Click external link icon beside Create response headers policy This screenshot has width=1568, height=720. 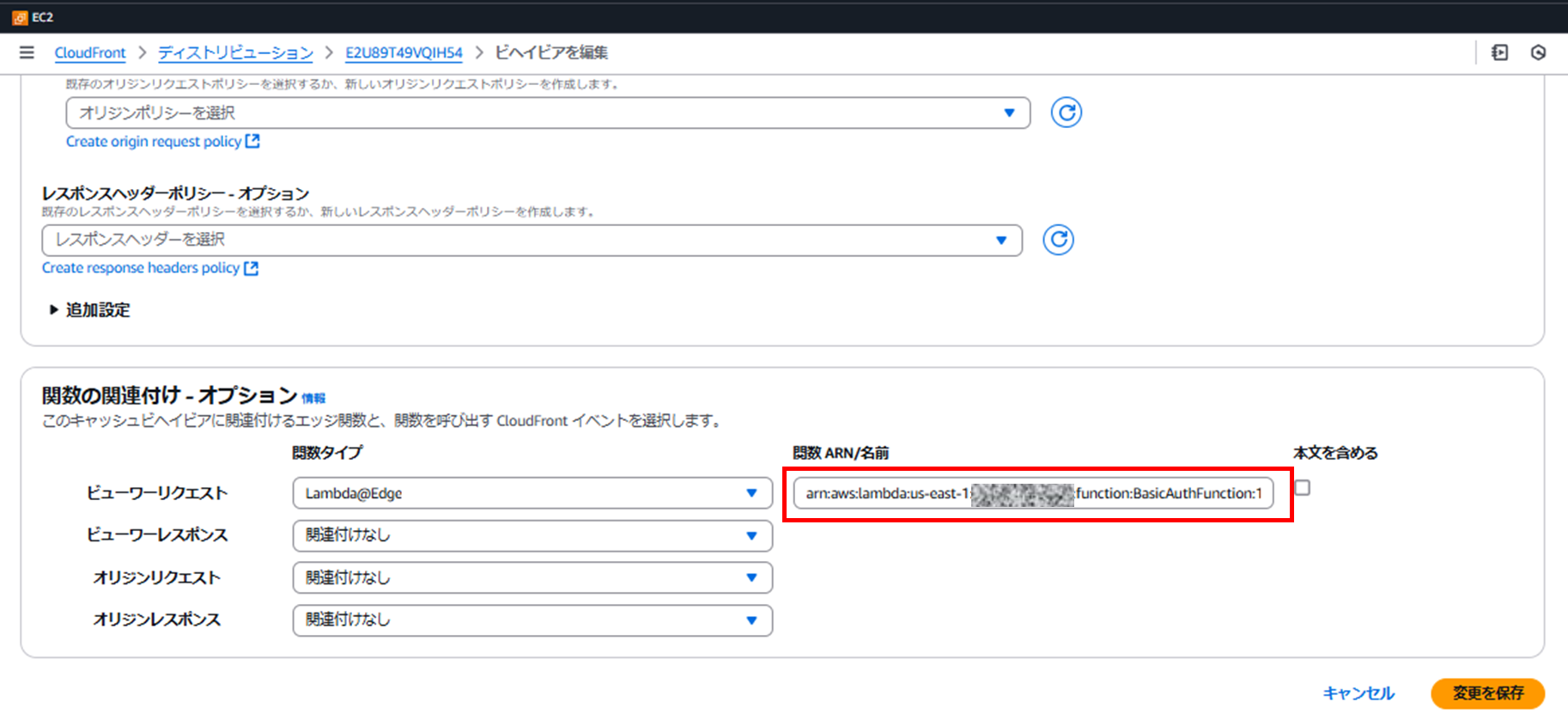pos(251,268)
